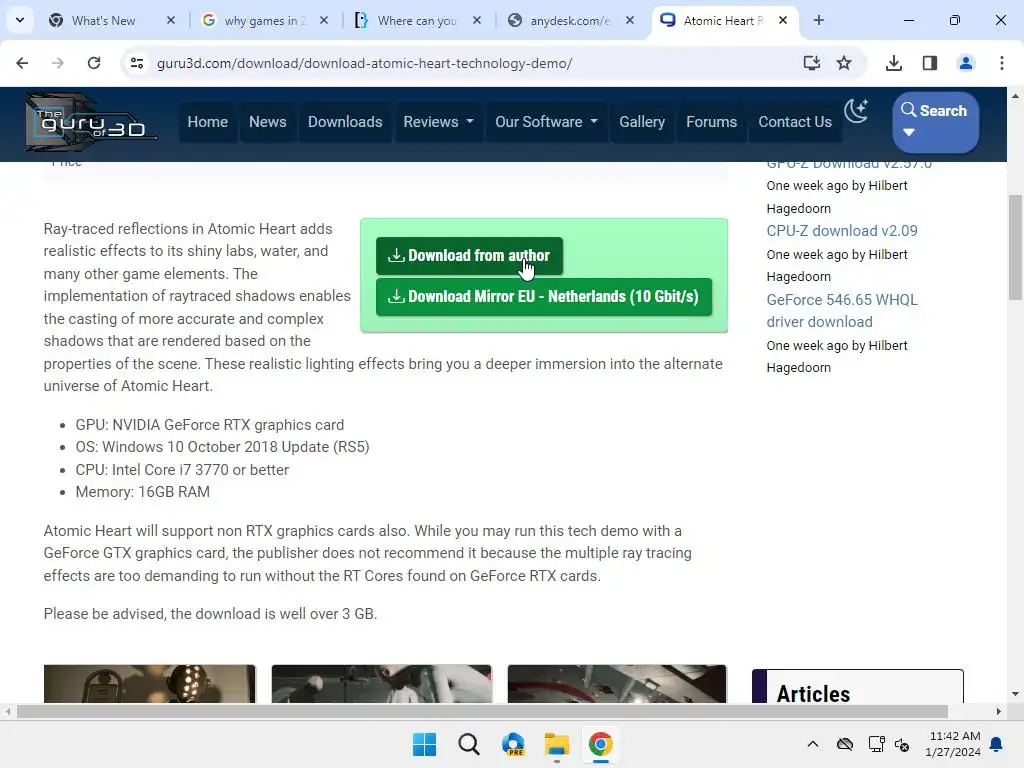Click the Guru3D site logo
1024x768 pixels.
(91, 122)
